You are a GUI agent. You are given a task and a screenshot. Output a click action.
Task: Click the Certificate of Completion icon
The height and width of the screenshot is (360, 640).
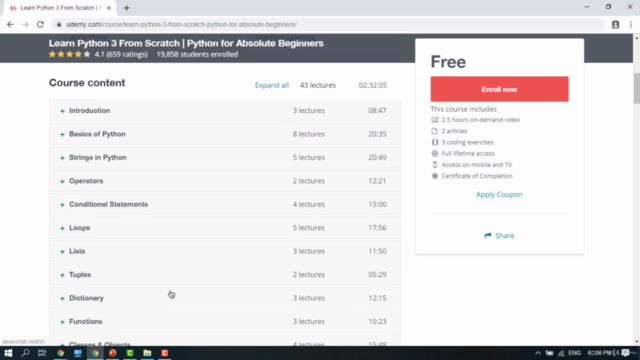435,176
